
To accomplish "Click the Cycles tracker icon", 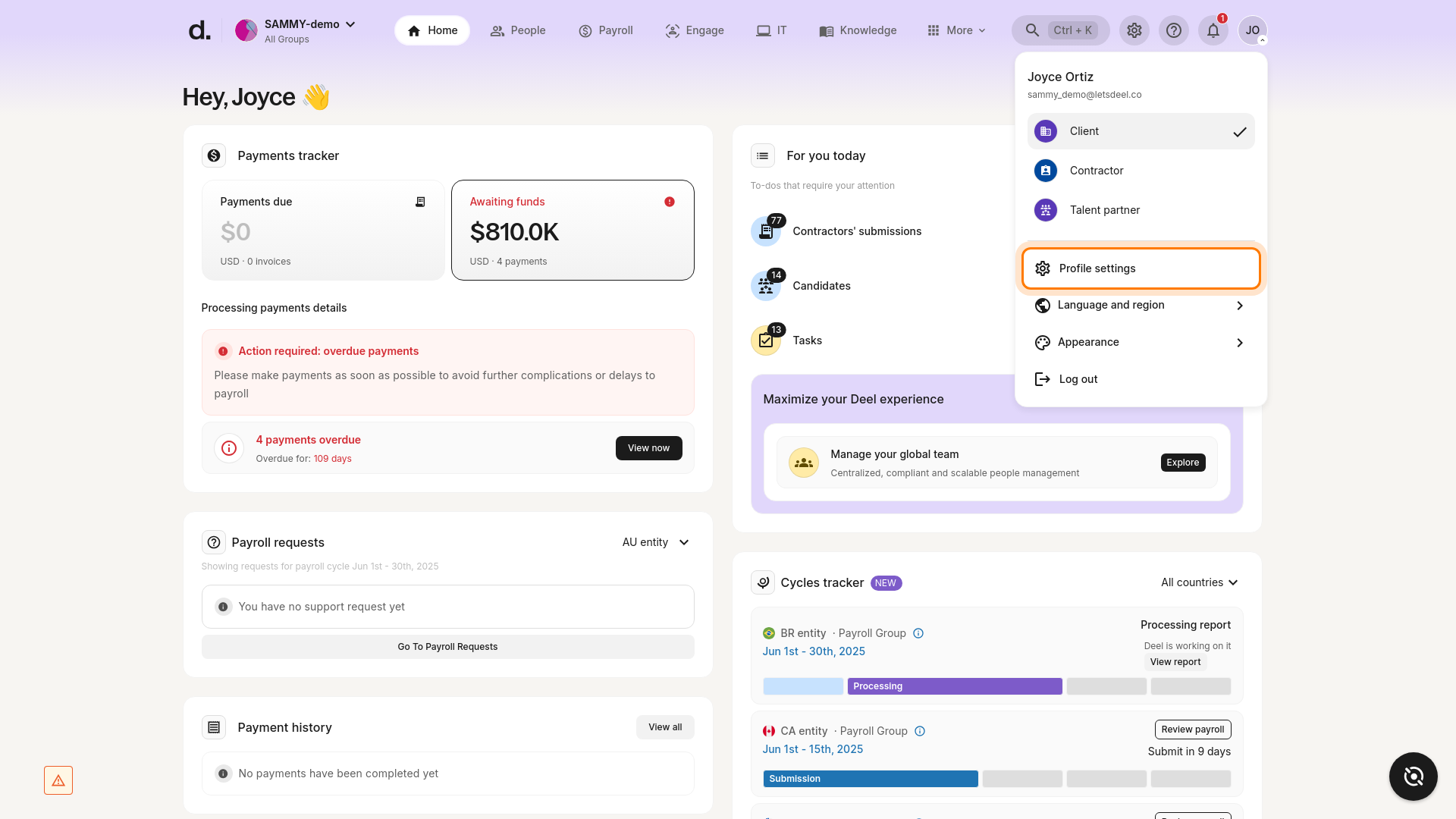I will tap(763, 582).
